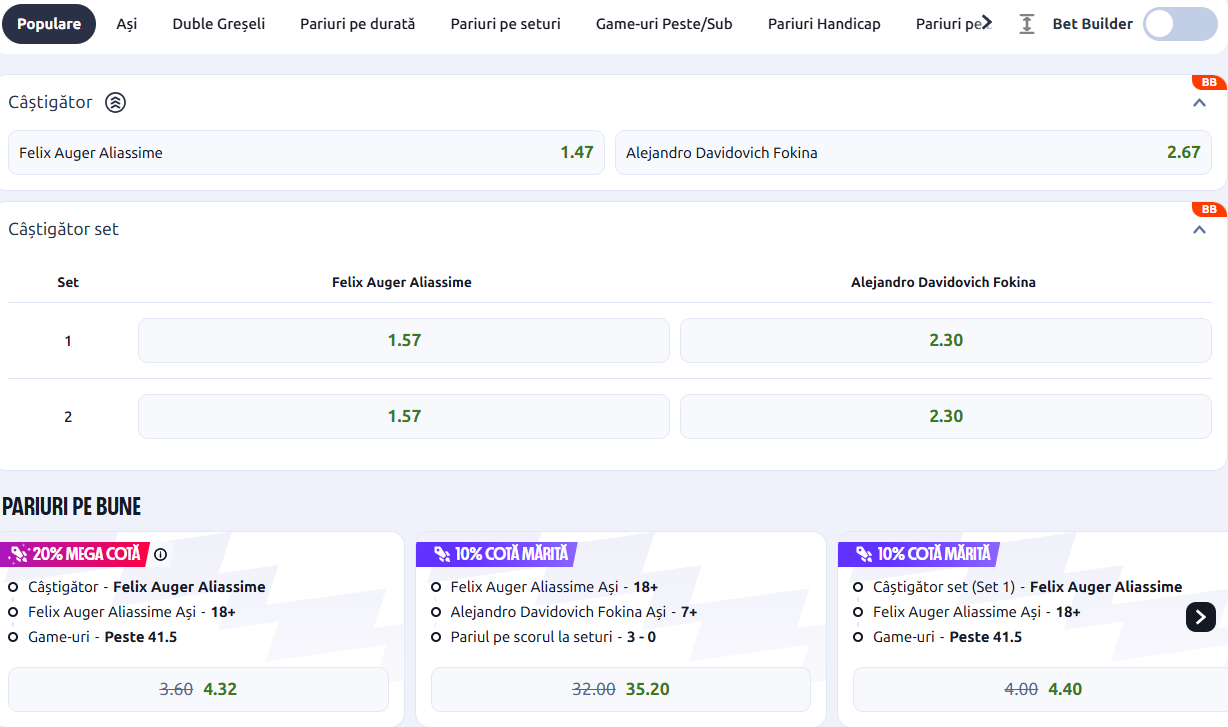Enable the Bet Builder toggle
The height and width of the screenshot is (727, 1228).
pos(1180,24)
